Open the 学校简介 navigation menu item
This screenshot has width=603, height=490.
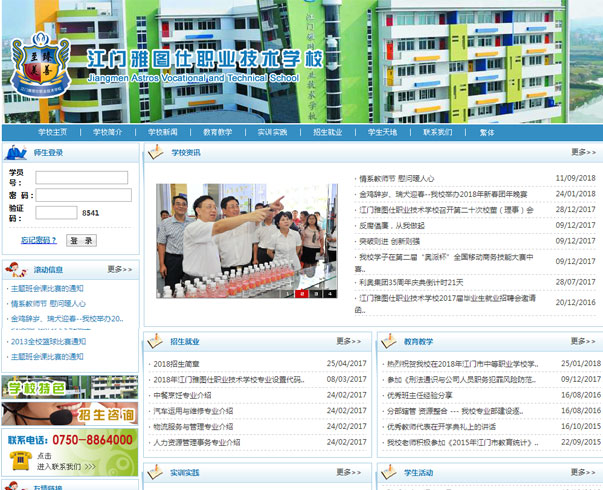click(x=107, y=132)
